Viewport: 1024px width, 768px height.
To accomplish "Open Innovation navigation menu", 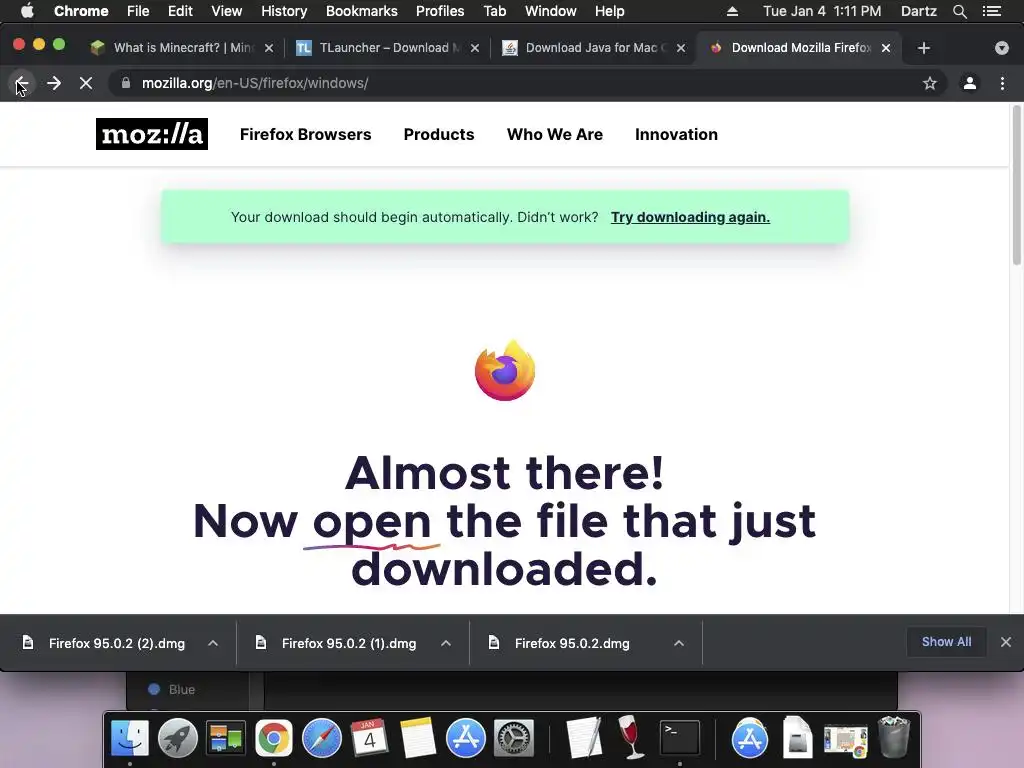I will (676, 134).
